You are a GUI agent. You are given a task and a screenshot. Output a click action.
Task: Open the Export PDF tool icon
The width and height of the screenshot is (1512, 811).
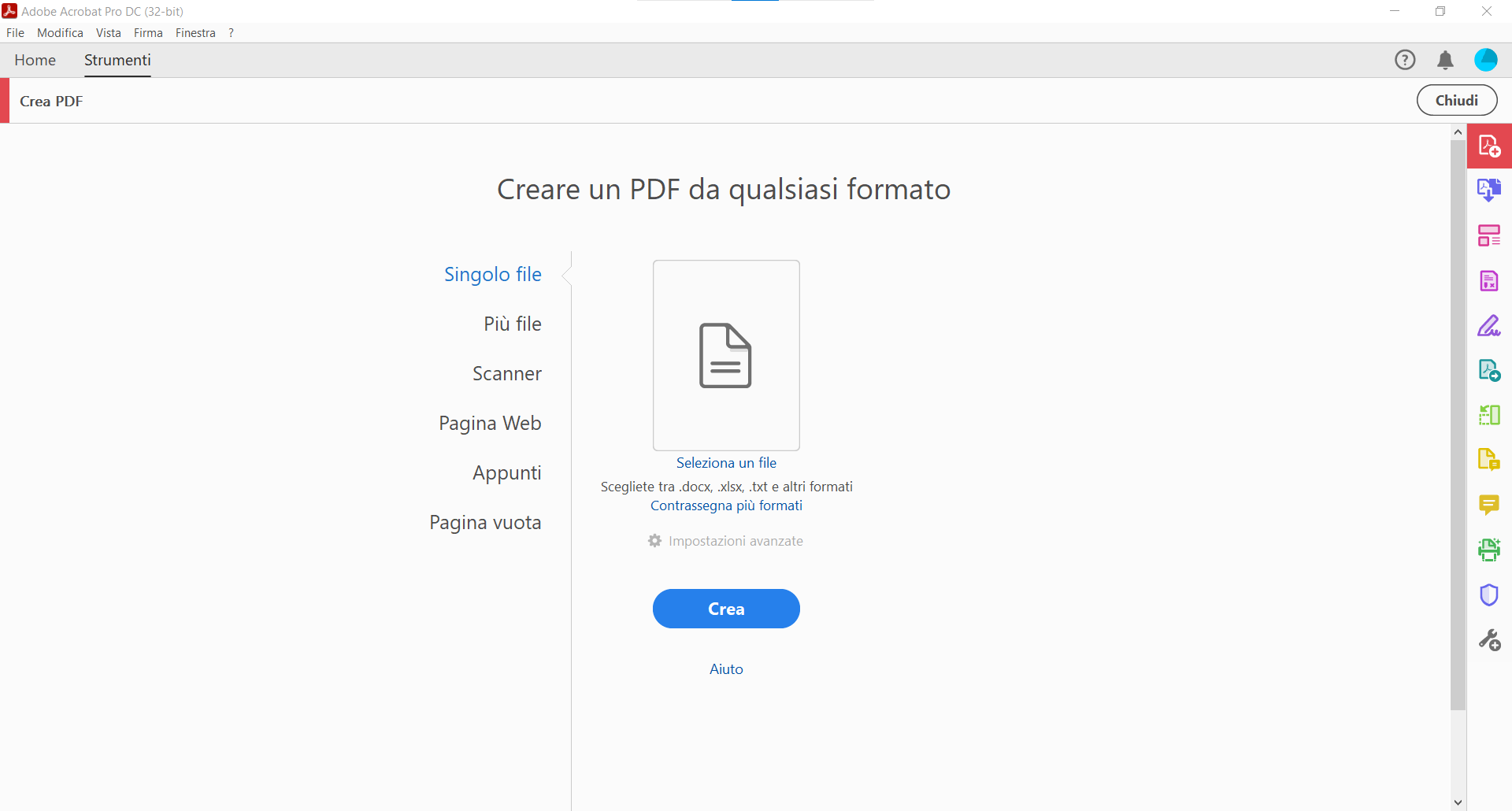1489,370
